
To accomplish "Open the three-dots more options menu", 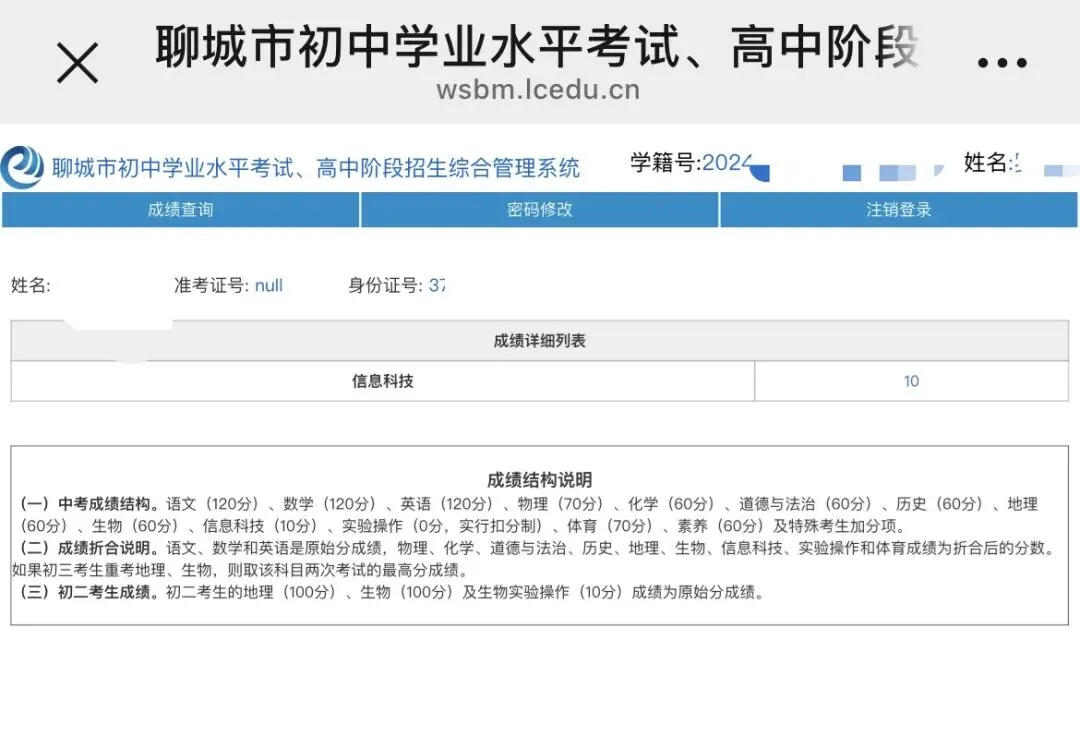I will click(1002, 63).
